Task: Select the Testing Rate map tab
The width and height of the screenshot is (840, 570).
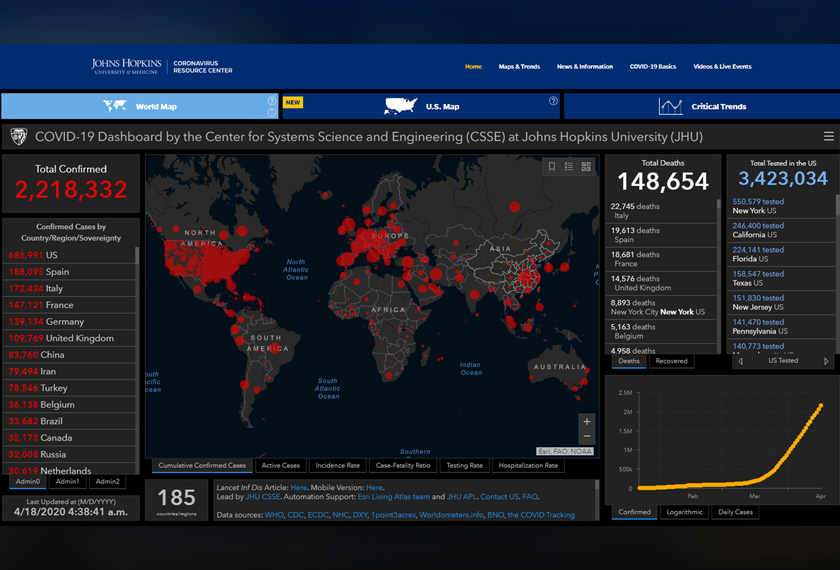Action: [x=464, y=466]
